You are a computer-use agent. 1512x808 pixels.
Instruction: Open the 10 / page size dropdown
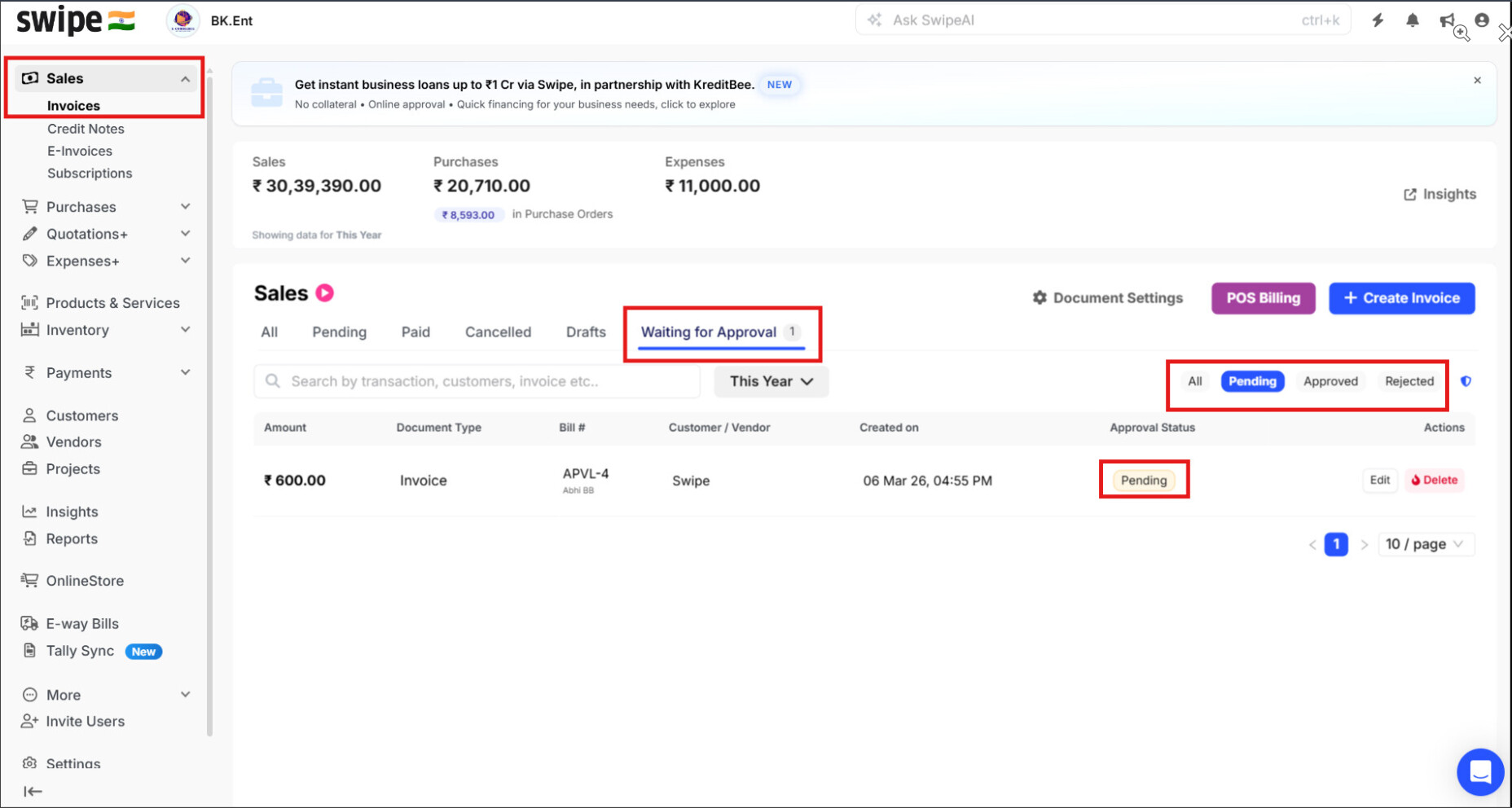[x=1424, y=544]
